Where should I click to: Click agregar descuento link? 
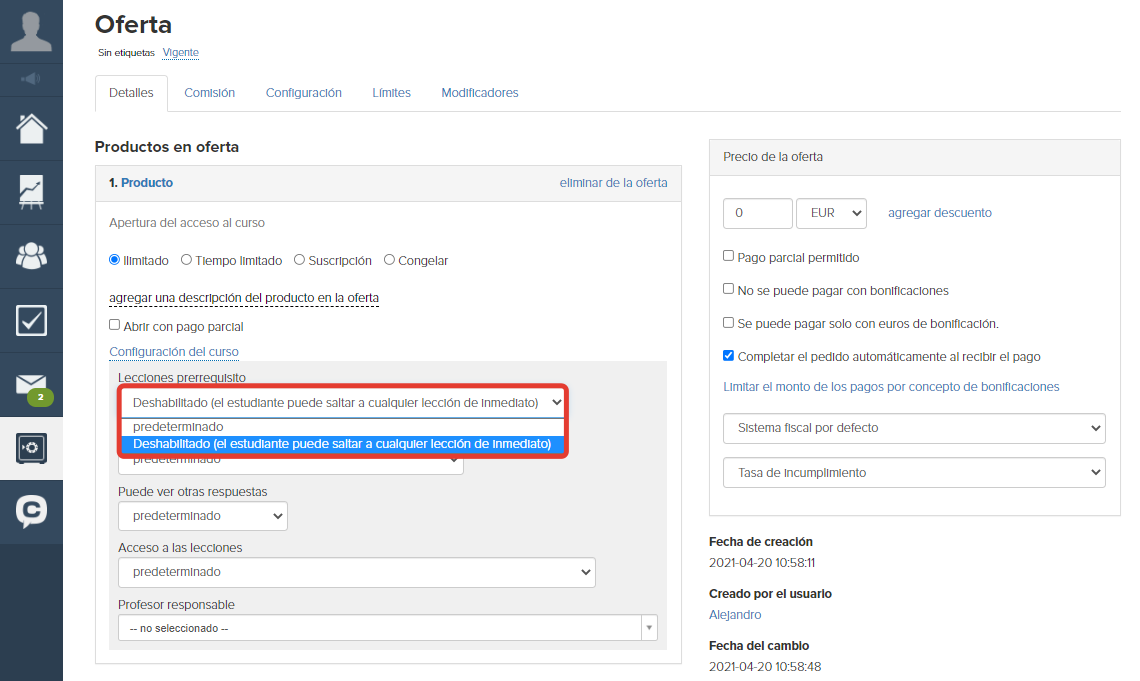(x=939, y=213)
